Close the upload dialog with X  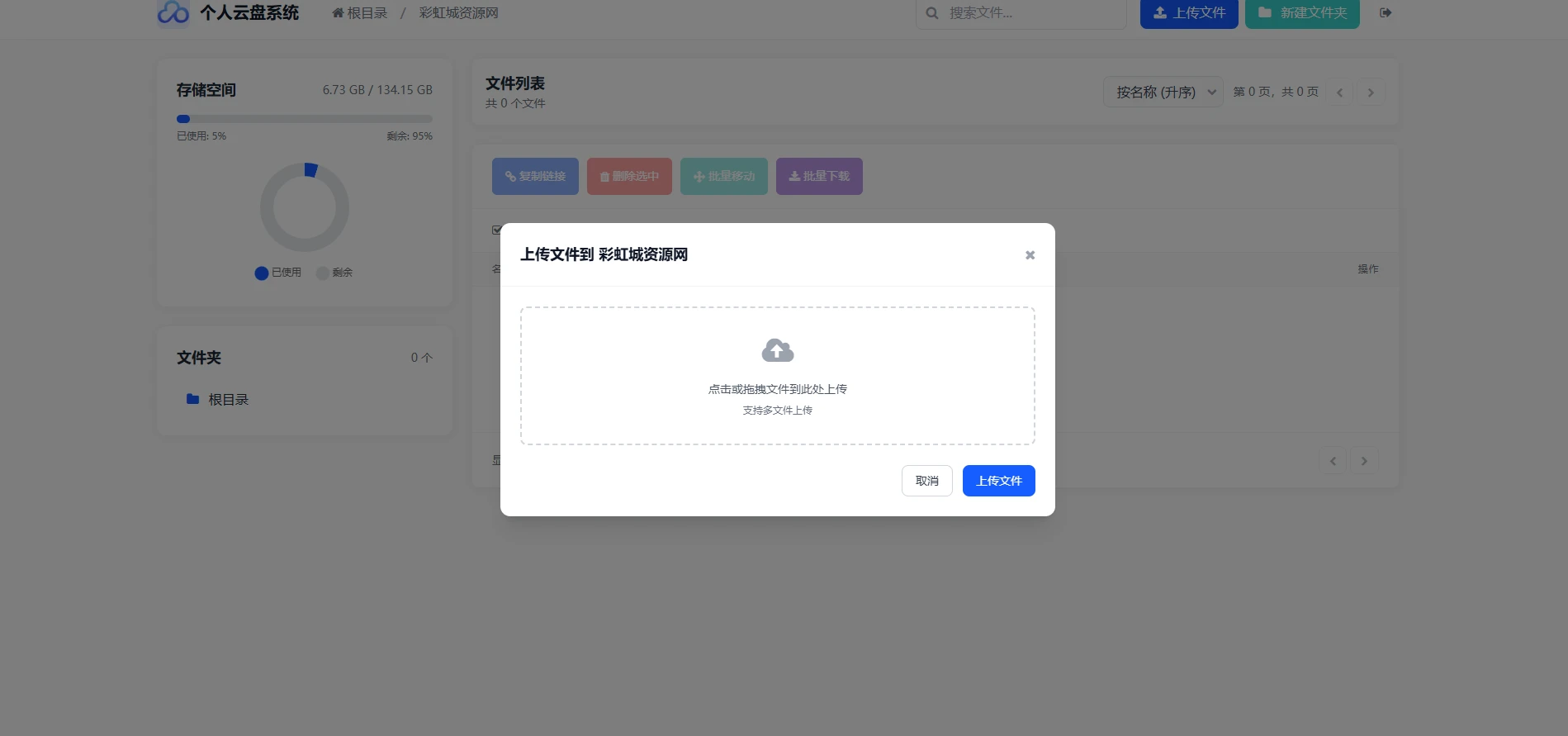1030,255
